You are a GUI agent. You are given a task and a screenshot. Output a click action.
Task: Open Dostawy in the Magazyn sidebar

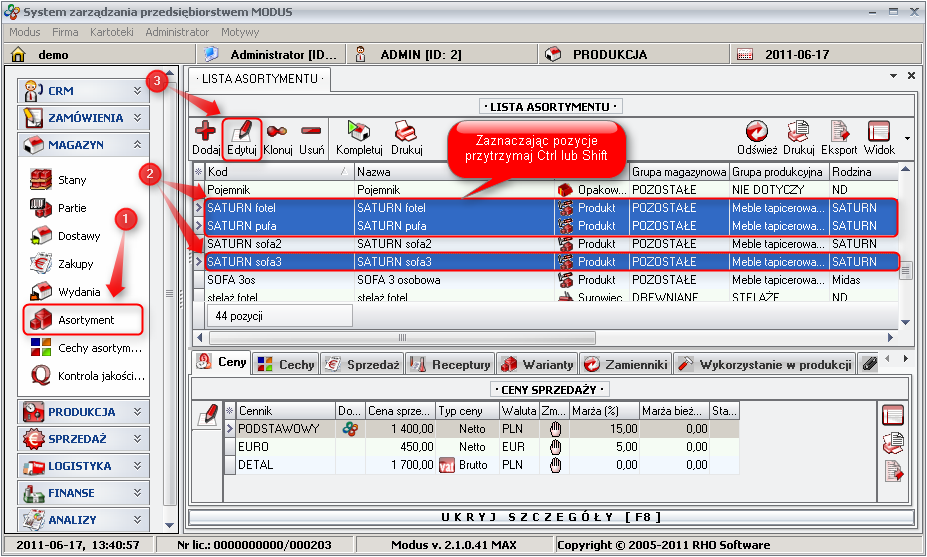pyautogui.click(x=78, y=236)
